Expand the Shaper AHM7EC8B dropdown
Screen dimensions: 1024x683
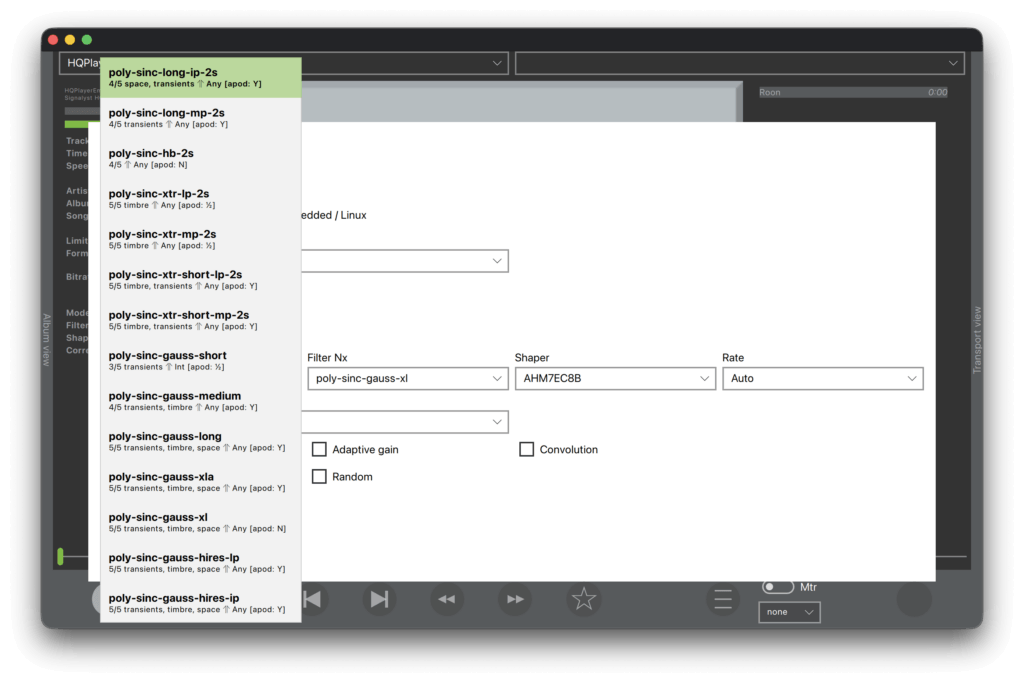click(x=615, y=379)
